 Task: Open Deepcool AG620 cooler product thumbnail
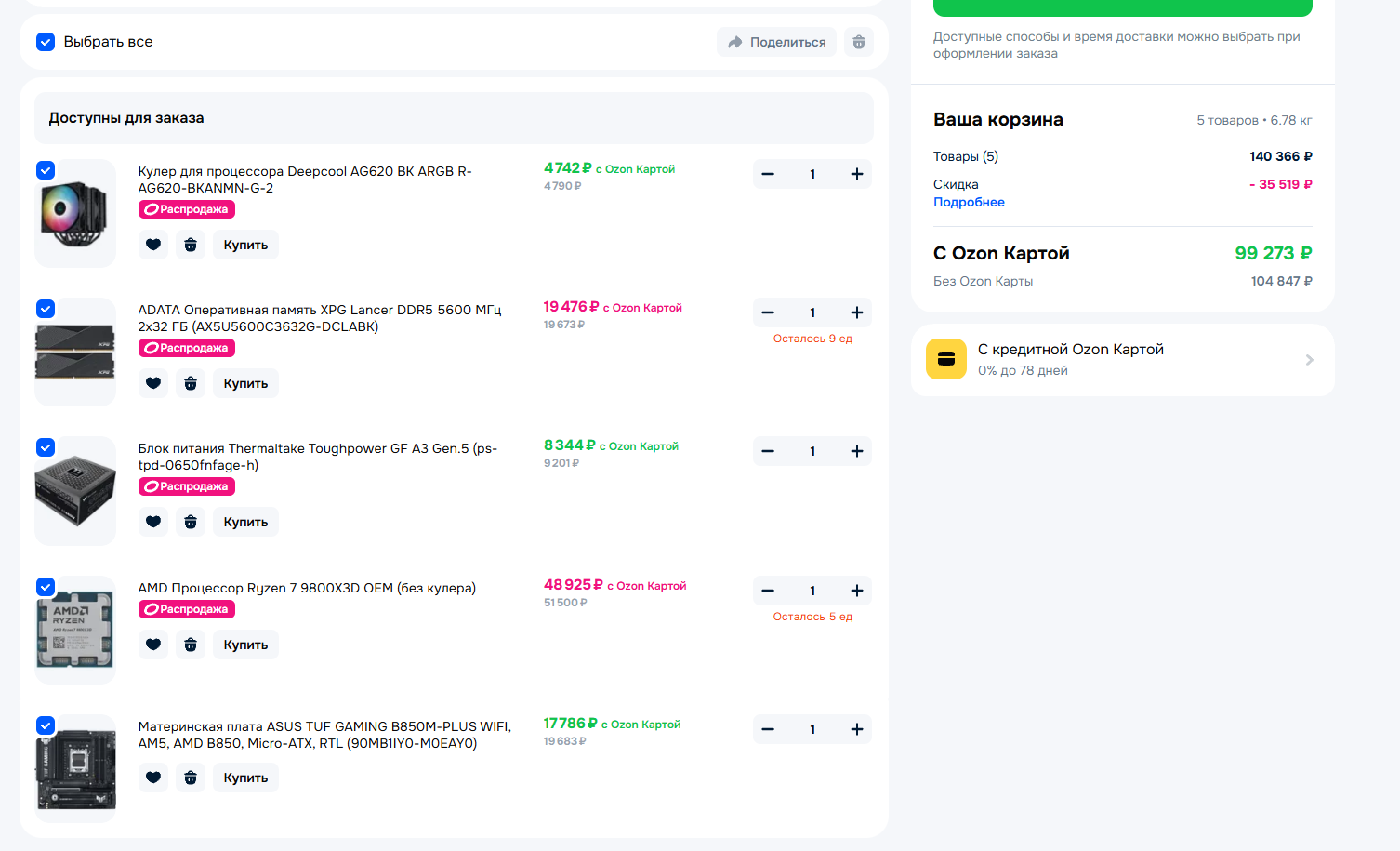[x=75, y=213]
